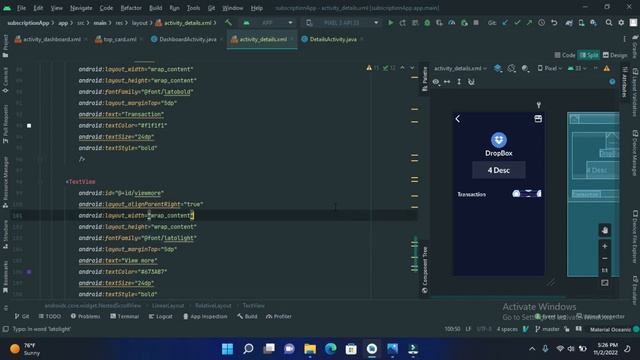
Task: Open the 4 spaces indent selector
Action: pyautogui.click(x=507, y=329)
